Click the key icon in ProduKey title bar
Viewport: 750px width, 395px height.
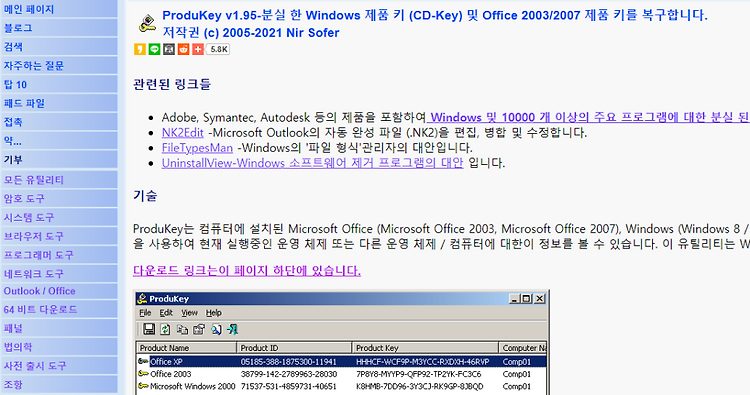point(142,299)
